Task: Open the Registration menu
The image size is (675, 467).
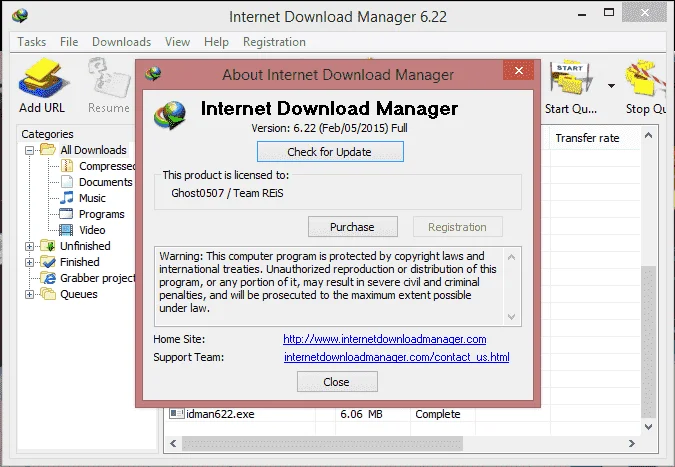Action: [274, 42]
